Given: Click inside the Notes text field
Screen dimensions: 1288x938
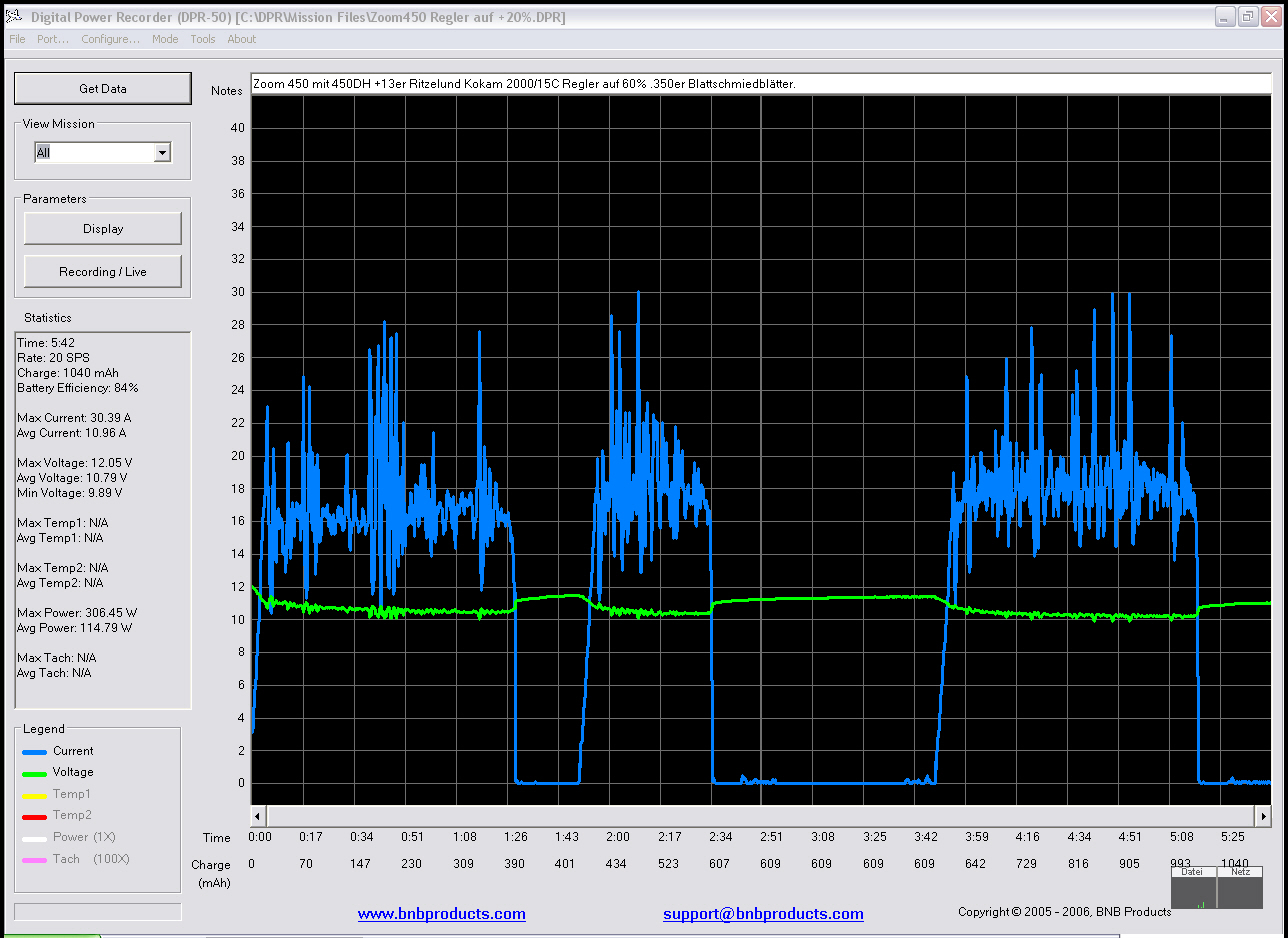Looking at the screenshot, I should (x=760, y=84).
